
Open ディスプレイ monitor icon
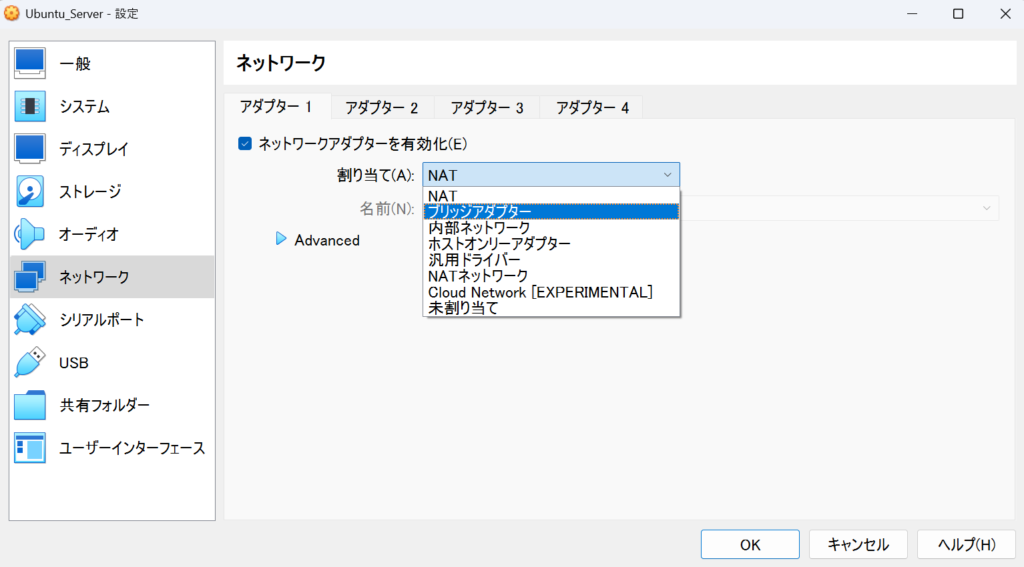(30, 149)
